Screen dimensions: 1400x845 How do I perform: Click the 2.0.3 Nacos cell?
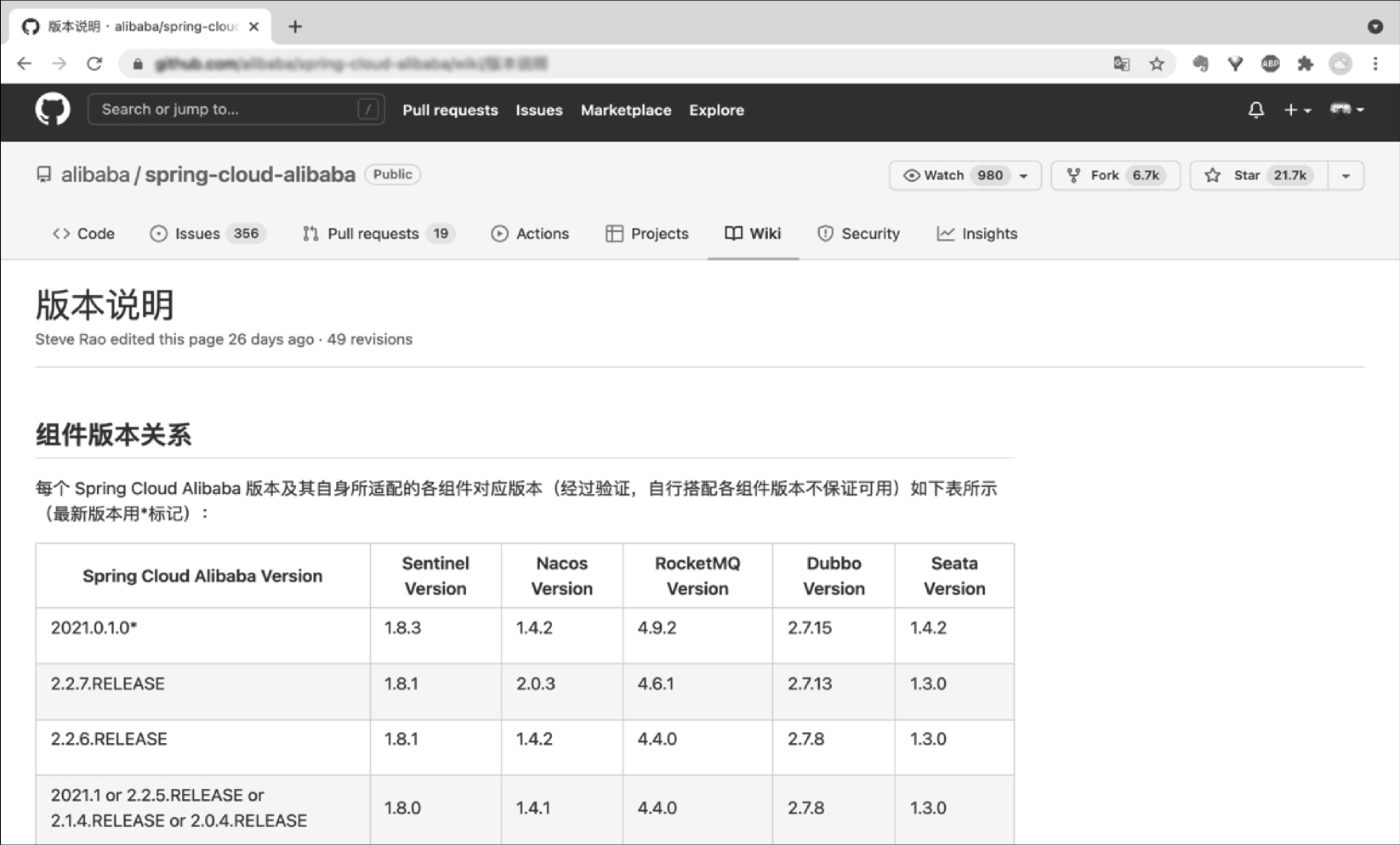tap(561, 691)
